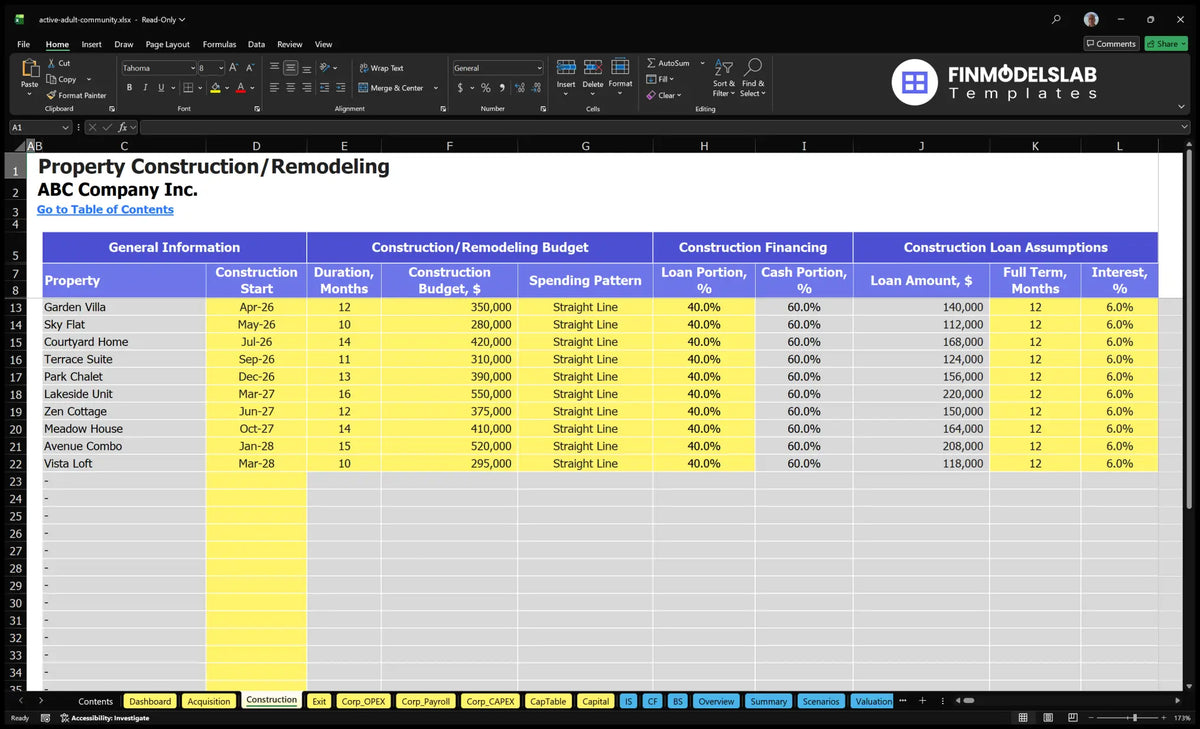The image size is (1200, 729).
Task: Click Accessibility: Investigate in the status bar
Action: (104, 718)
